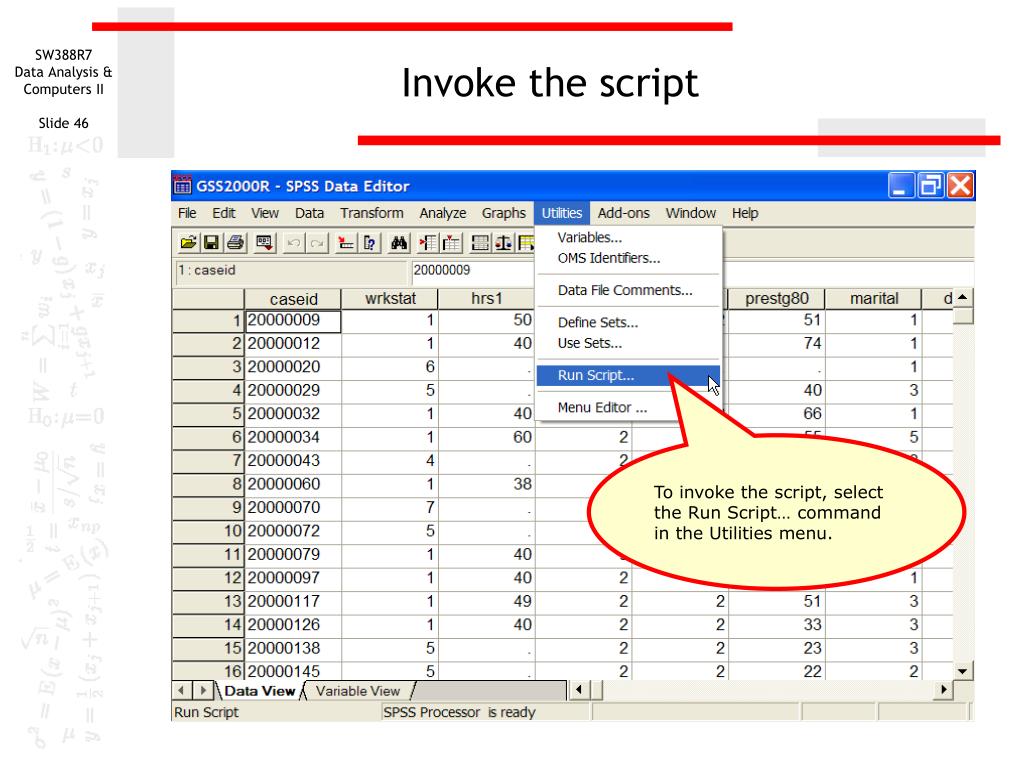Screen dimensions: 1024x768
Task: Open Menu Editor ... from the menu
Action: click(x=628, y=408)
